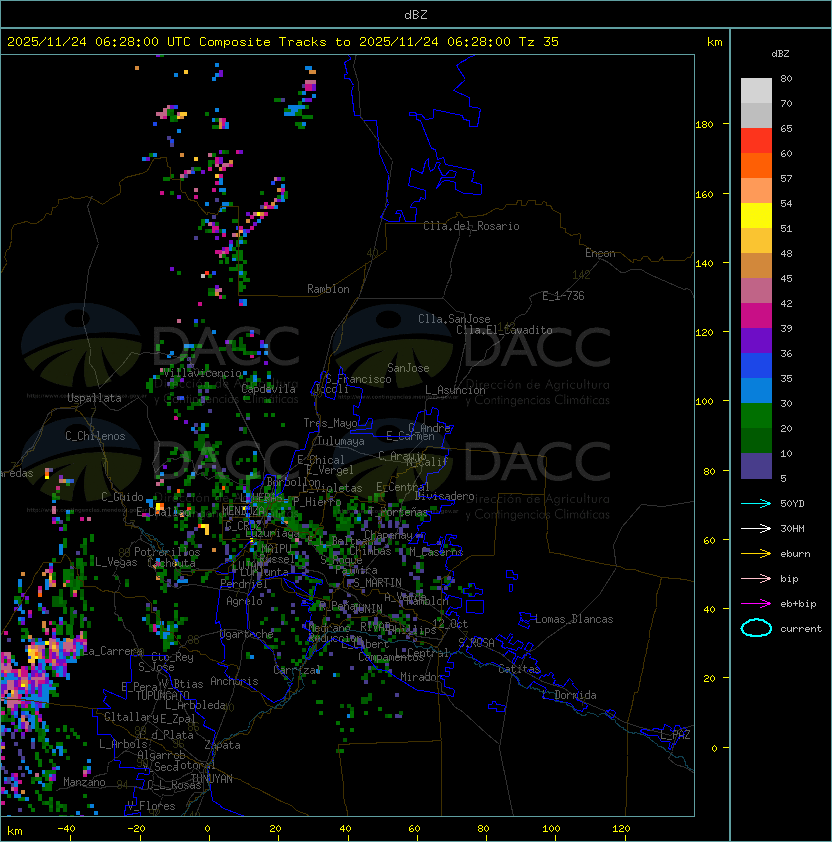This screenshot has height=842, width=832.
Task: Click the 'Tz 35' text in header
Action: 539,42
